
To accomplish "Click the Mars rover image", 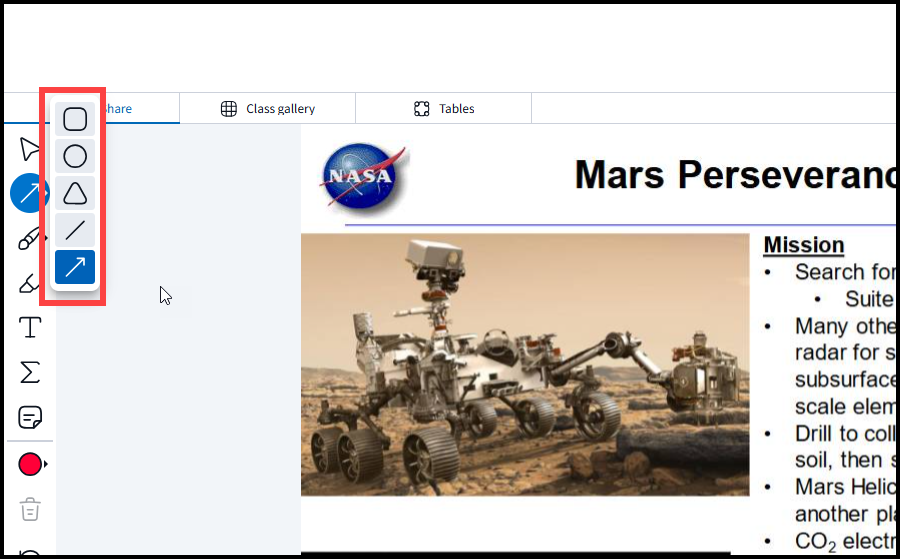I will (x=525, y=364).
